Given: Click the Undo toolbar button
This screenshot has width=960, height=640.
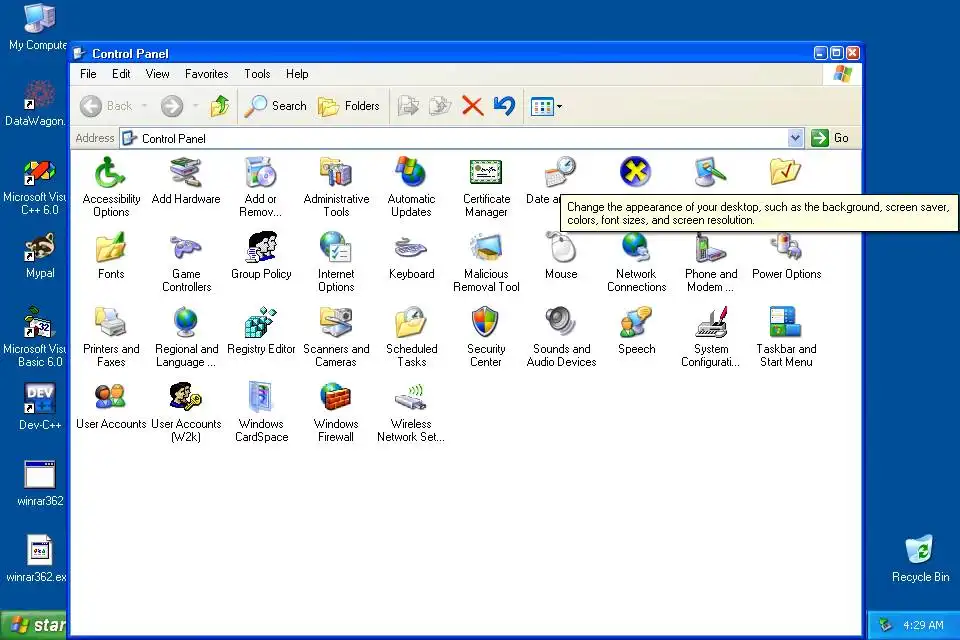Looking at the screenshot, I should point(504,106).
